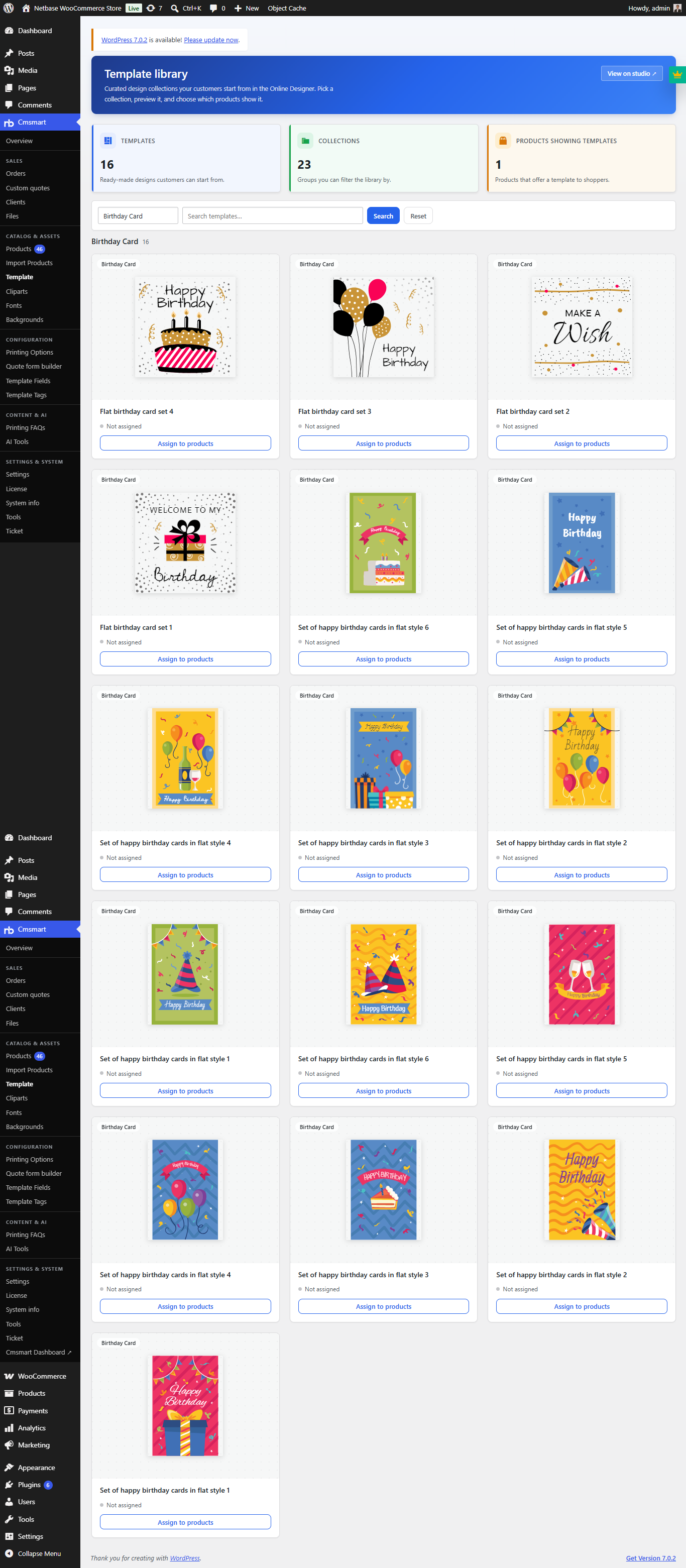Open the Make a Wish card thumbnail

click(582, 327)
